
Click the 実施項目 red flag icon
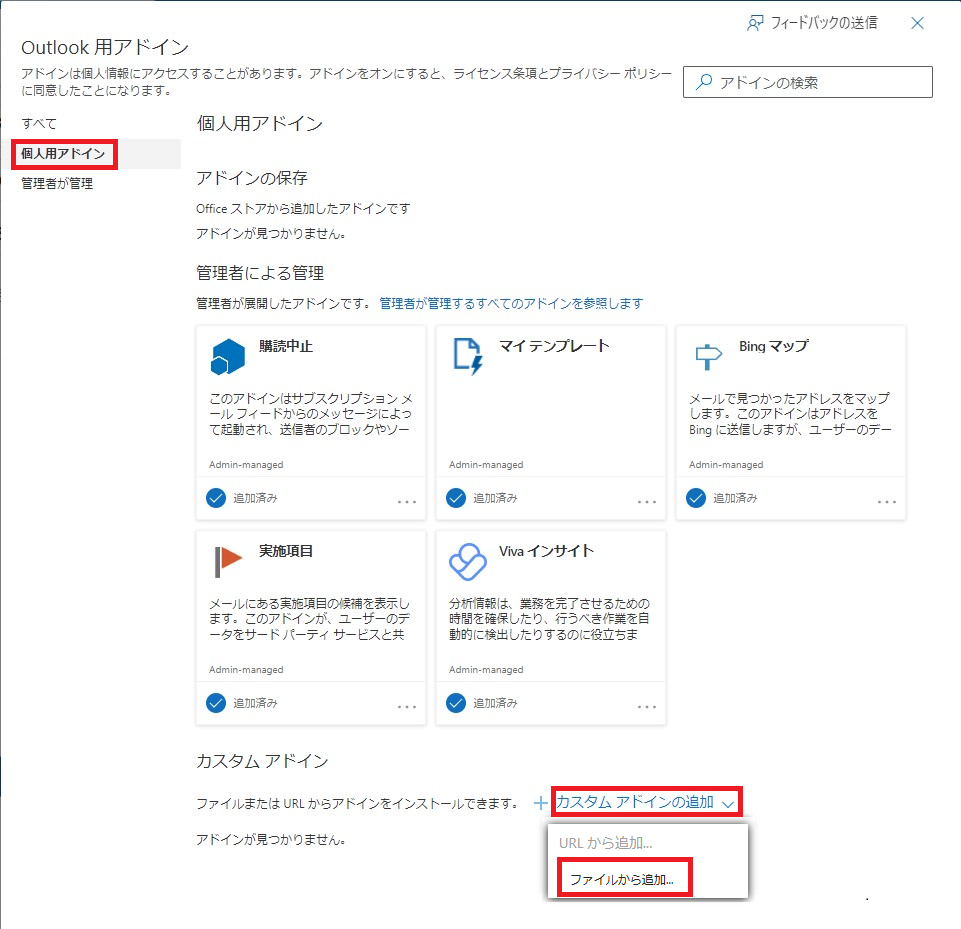[228, 561]
